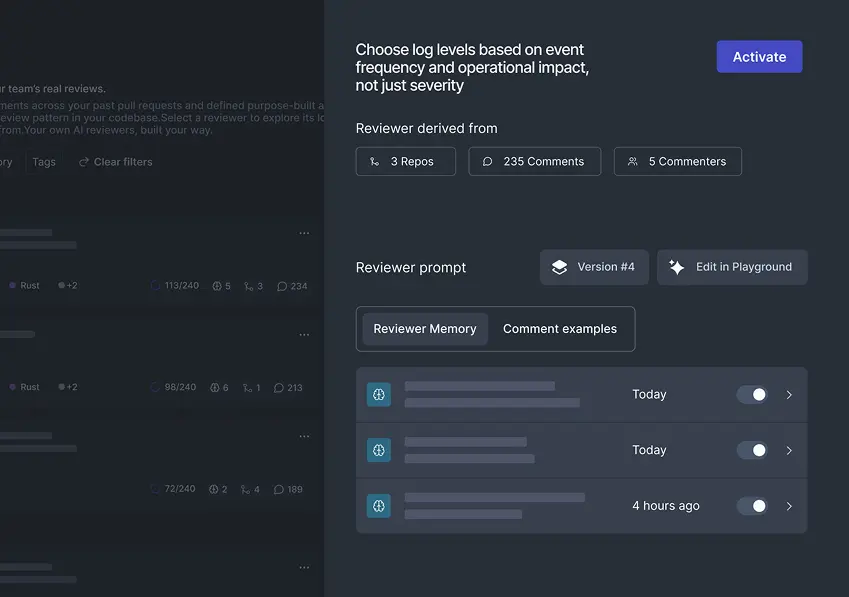Click the branch icon in 3 Repos chip
The image size is (849, 597).
click(374, 162)
